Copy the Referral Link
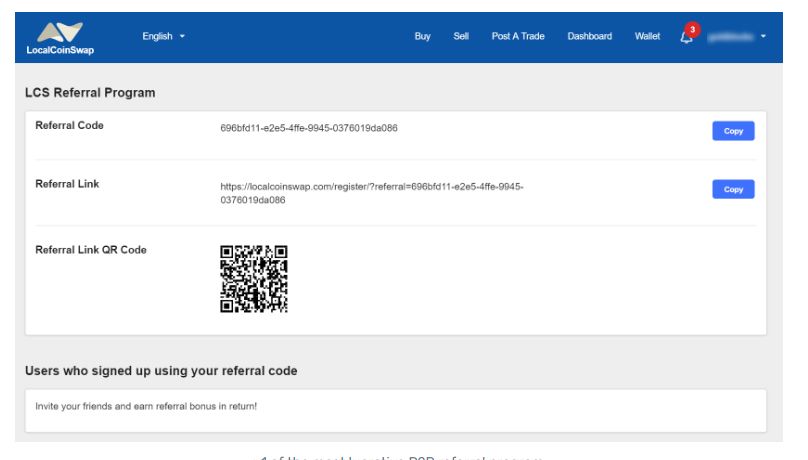Viewport: 808px width, 460px height. click(x=733, y=189)
